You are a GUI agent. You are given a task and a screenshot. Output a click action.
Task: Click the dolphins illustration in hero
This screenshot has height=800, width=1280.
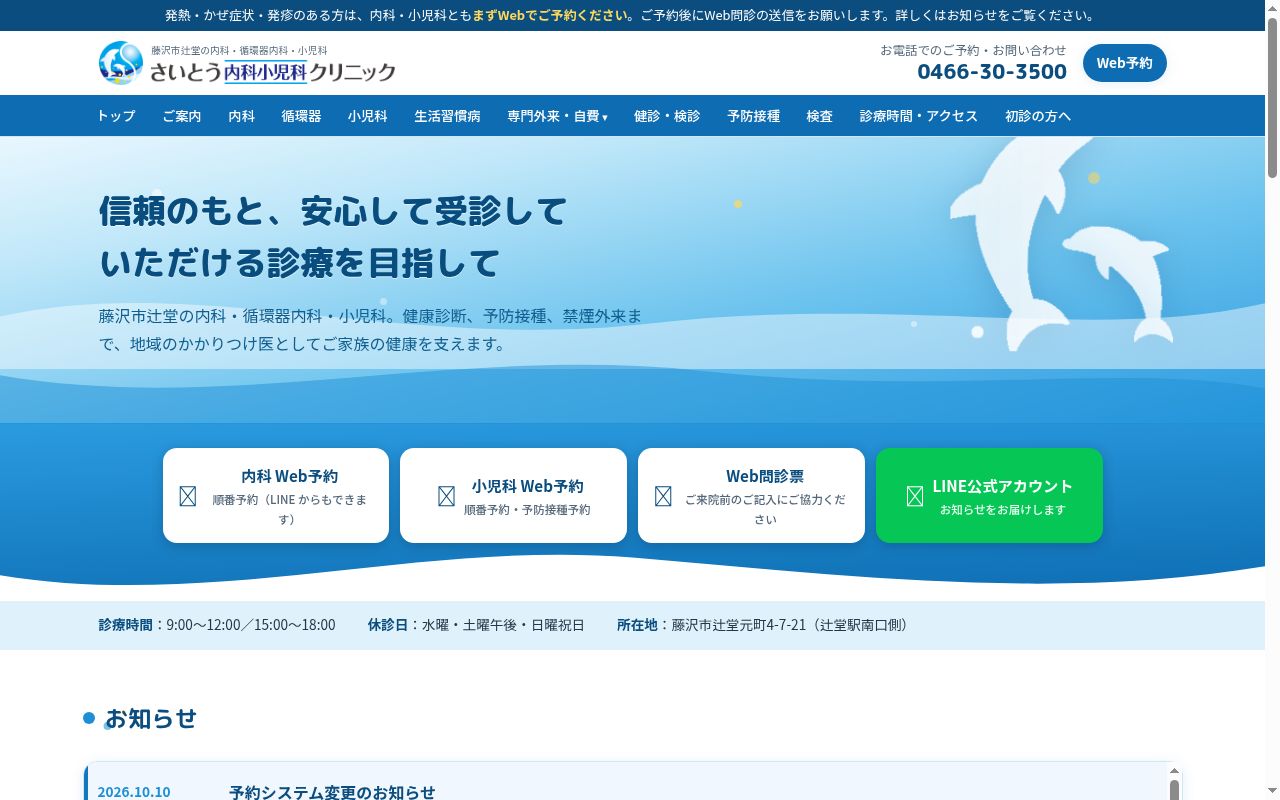[1062, 245]
